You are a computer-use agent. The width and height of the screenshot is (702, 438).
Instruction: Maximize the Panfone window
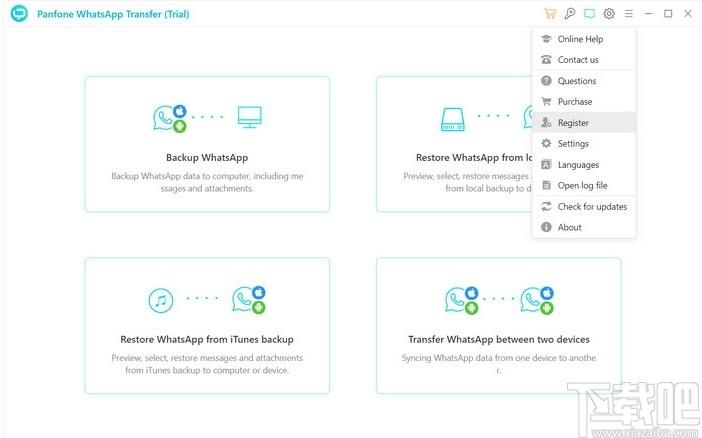point(668,13)
